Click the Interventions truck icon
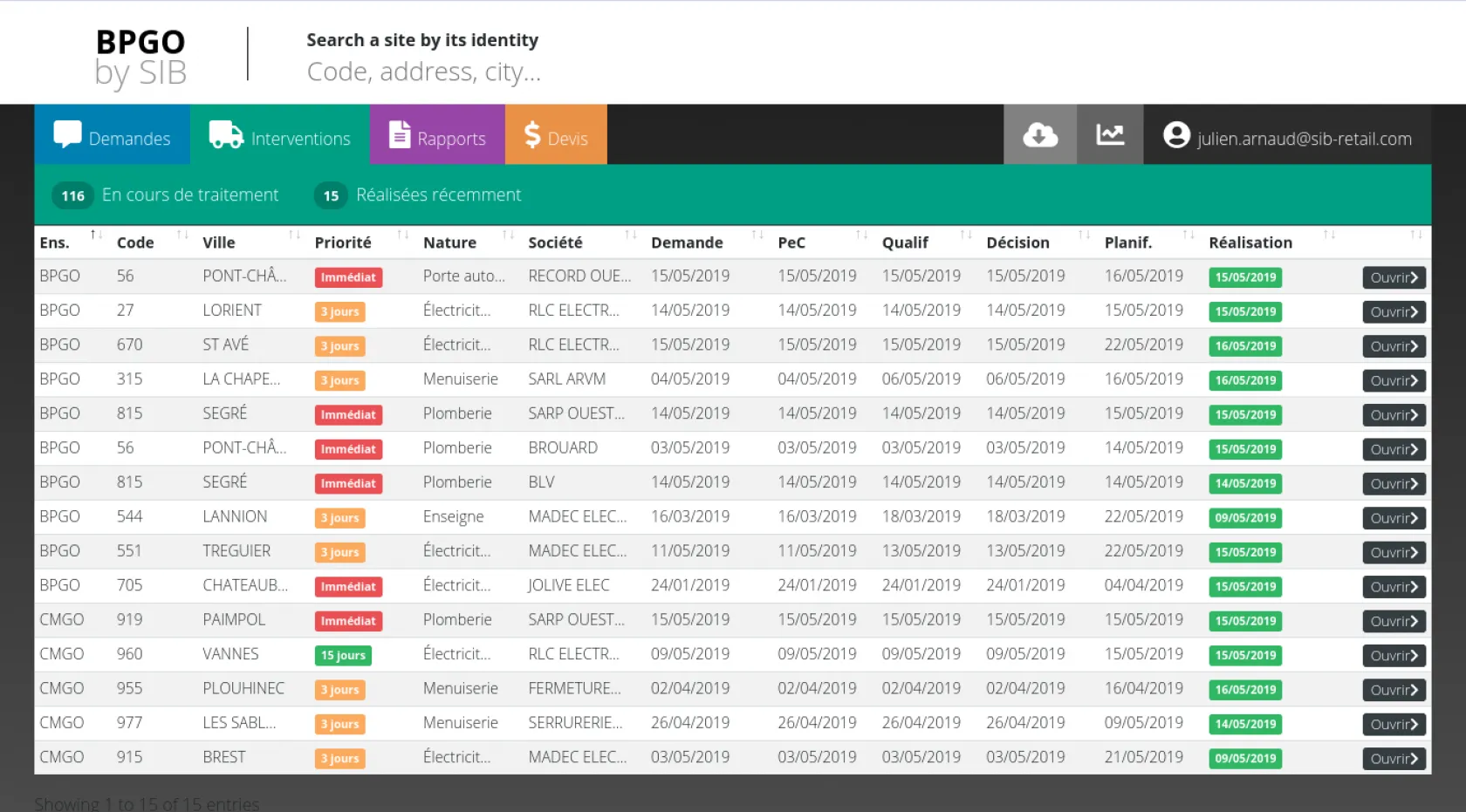The width and height of the screenshot is (1466, 812). click(226, 135)
